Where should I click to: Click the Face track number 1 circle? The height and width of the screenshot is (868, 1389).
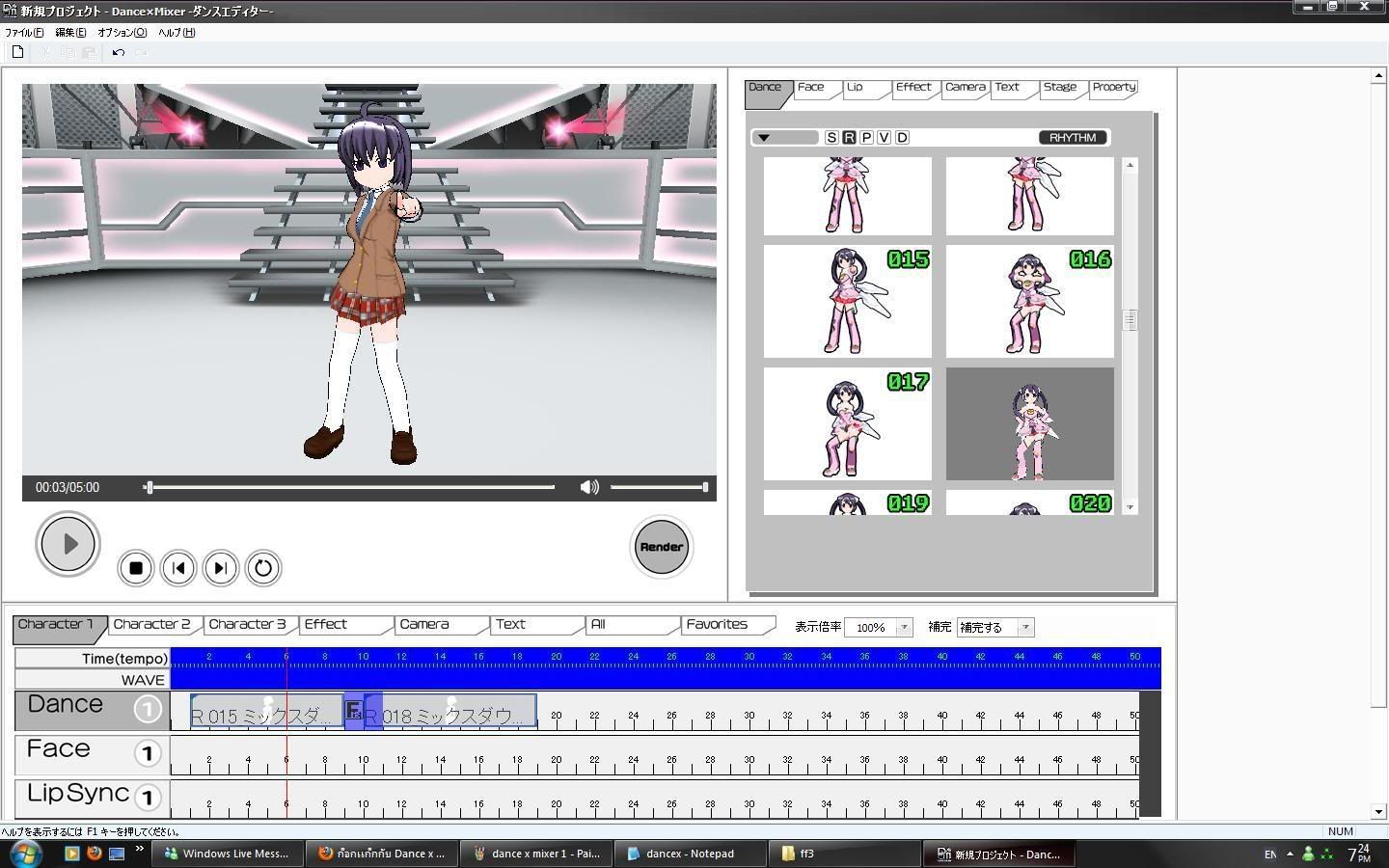148,754
